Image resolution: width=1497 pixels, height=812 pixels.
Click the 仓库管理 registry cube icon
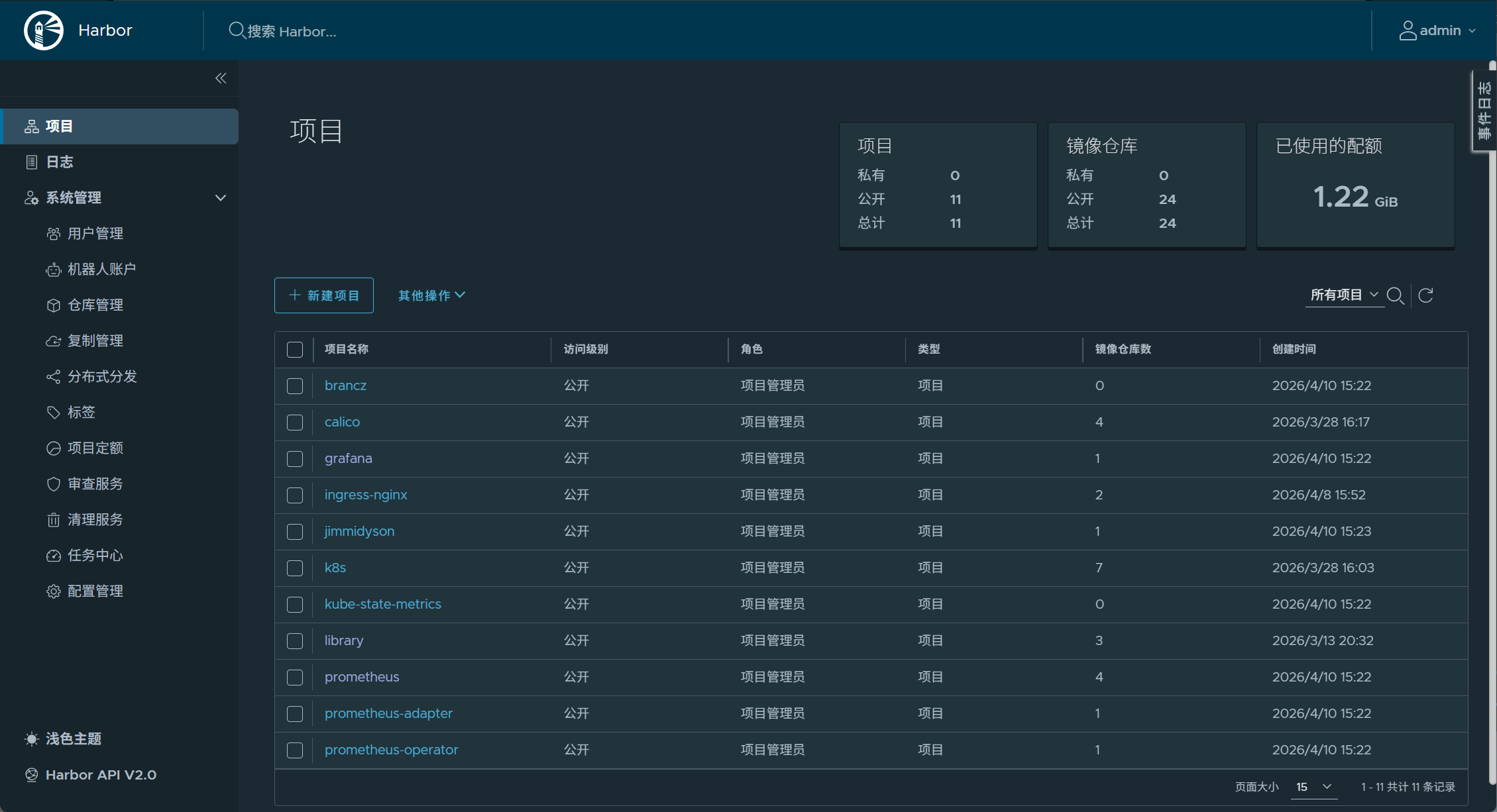[53, 305]
